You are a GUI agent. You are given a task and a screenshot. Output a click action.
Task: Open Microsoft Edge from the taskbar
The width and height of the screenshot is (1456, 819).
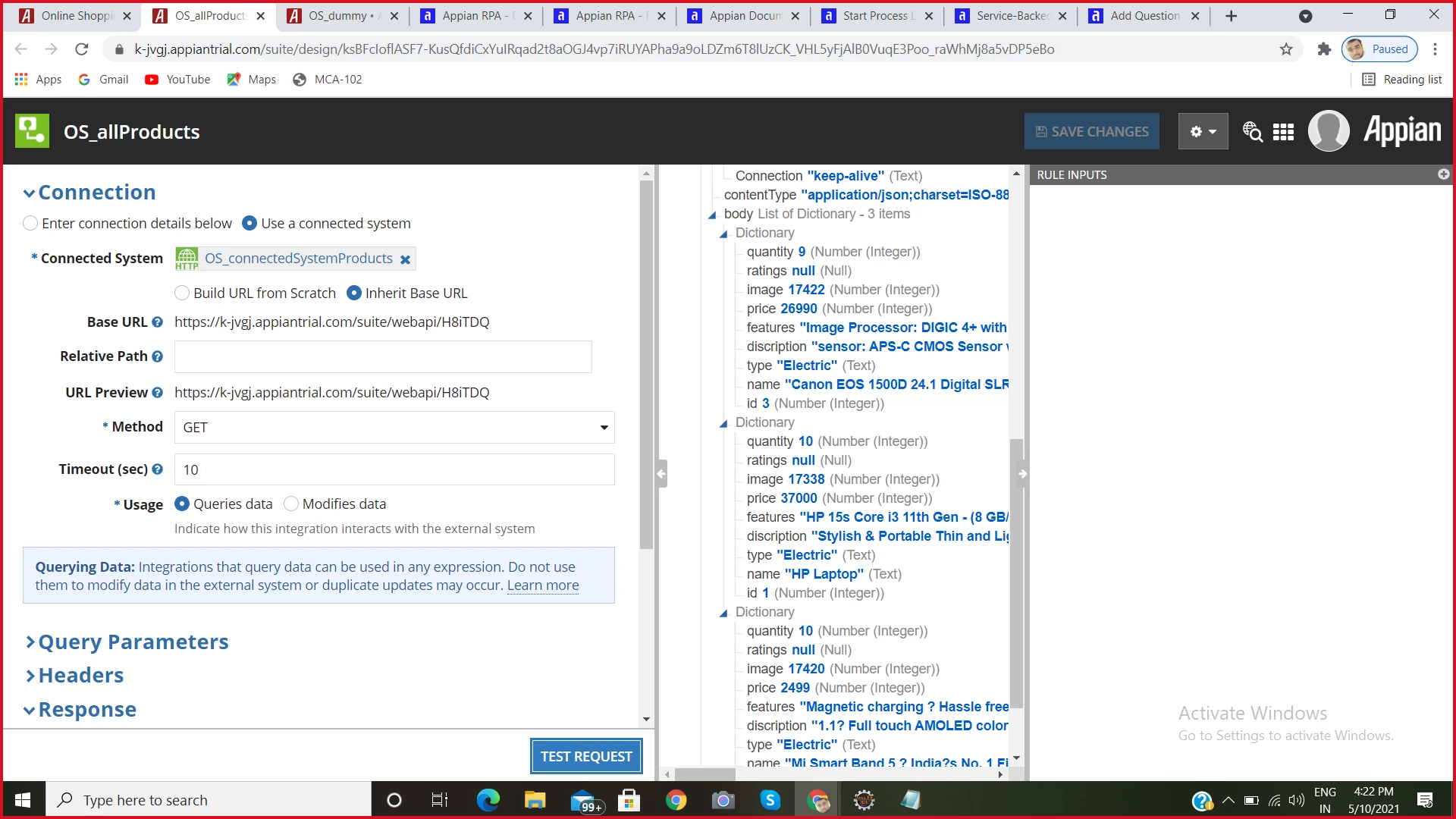coord(488,800)
